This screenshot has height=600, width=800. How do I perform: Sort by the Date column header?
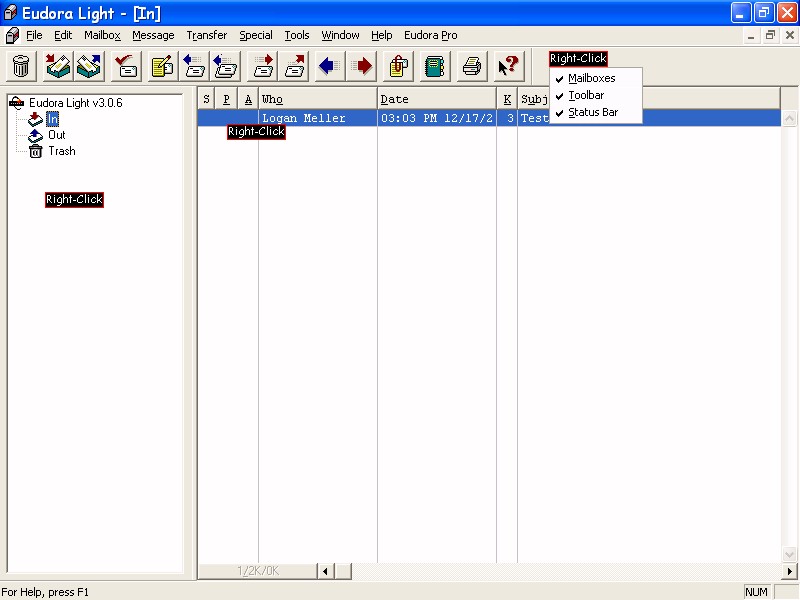coord(437,98)
